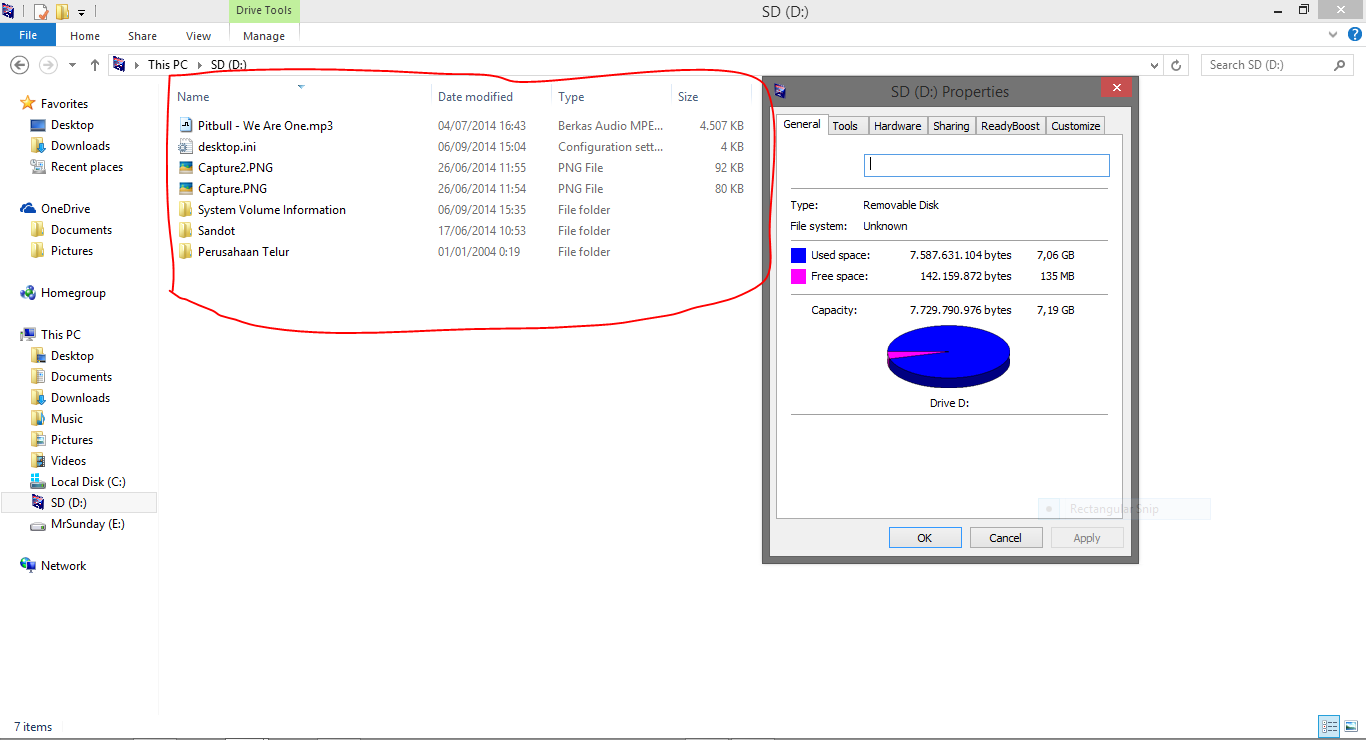Open the Customize Quick Access Toolbar dropdown
Viewport: 1366px width, 740px height.
pyautogui.click(x=82, y=13)
